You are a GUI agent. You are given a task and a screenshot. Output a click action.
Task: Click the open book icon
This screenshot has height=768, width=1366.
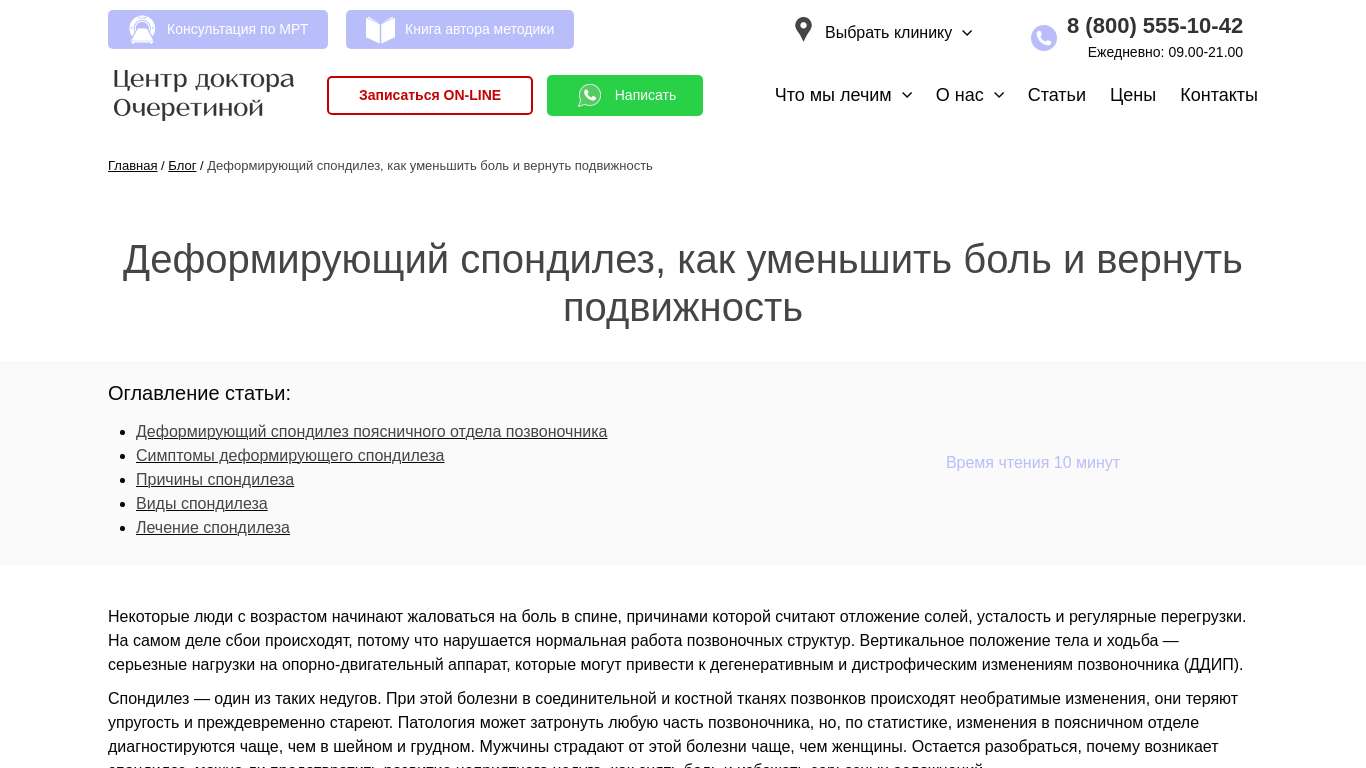pos(380,30)
